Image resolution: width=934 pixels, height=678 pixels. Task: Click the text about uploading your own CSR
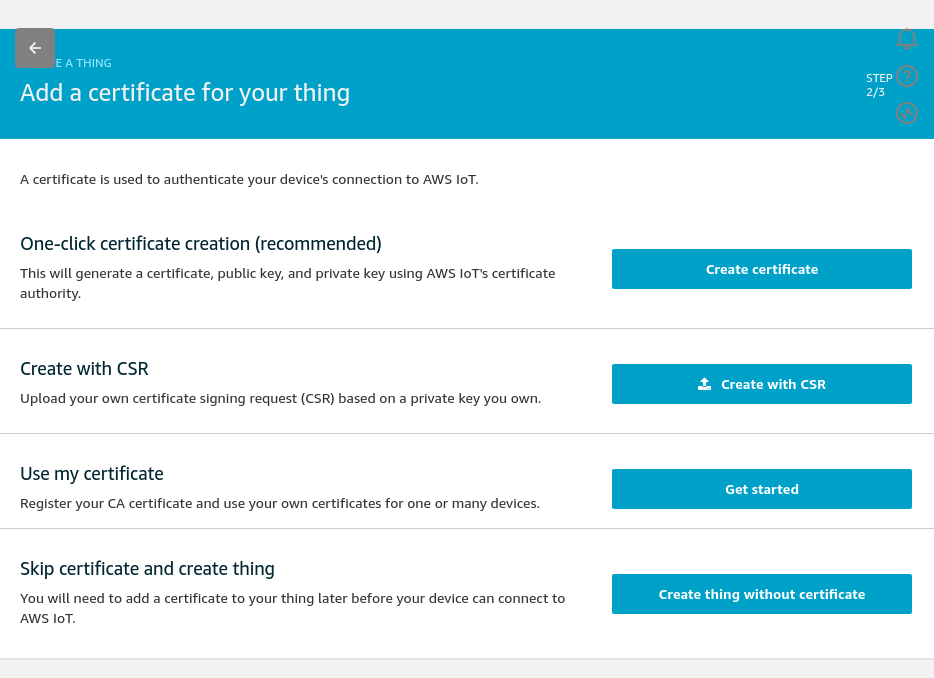281,399
